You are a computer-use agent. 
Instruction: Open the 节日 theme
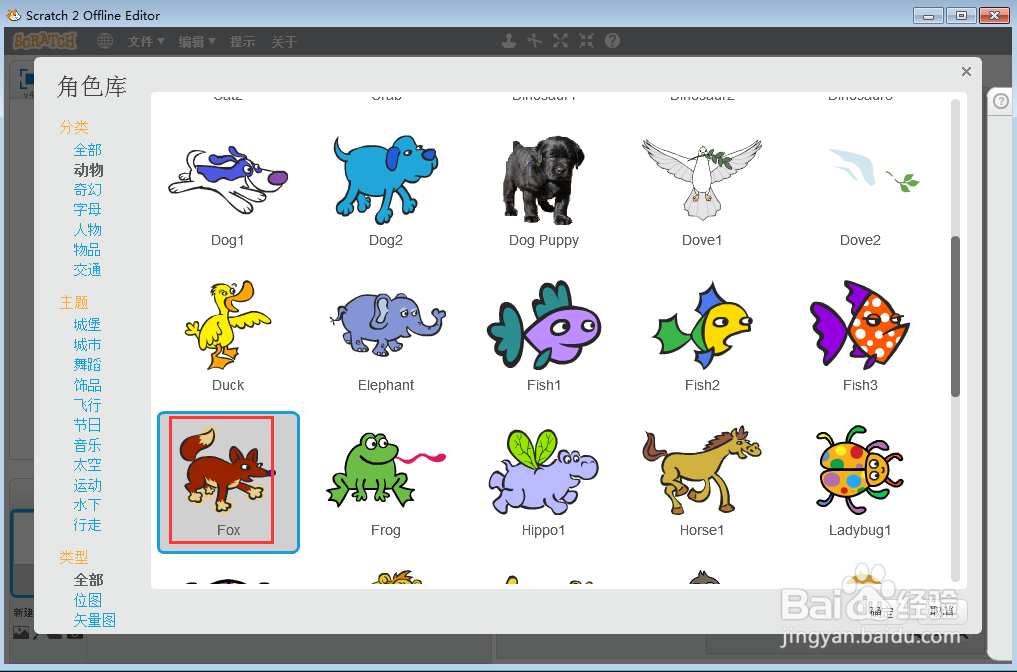click(88, 425)
